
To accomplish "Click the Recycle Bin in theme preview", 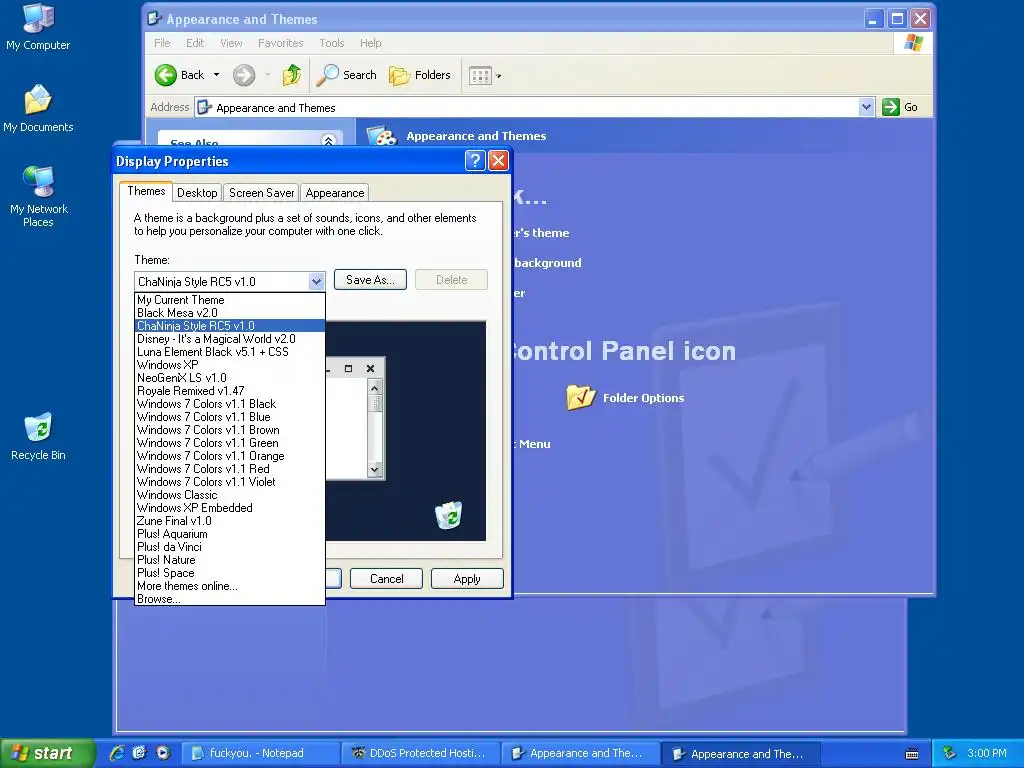I will click(449, 515).
